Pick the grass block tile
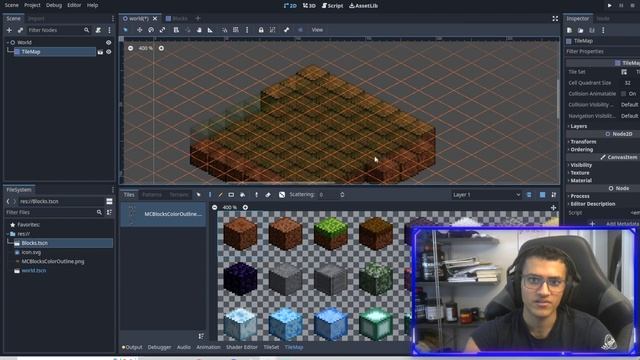The width and height of the screenshot is (640, 360). [x=331, y=233]
